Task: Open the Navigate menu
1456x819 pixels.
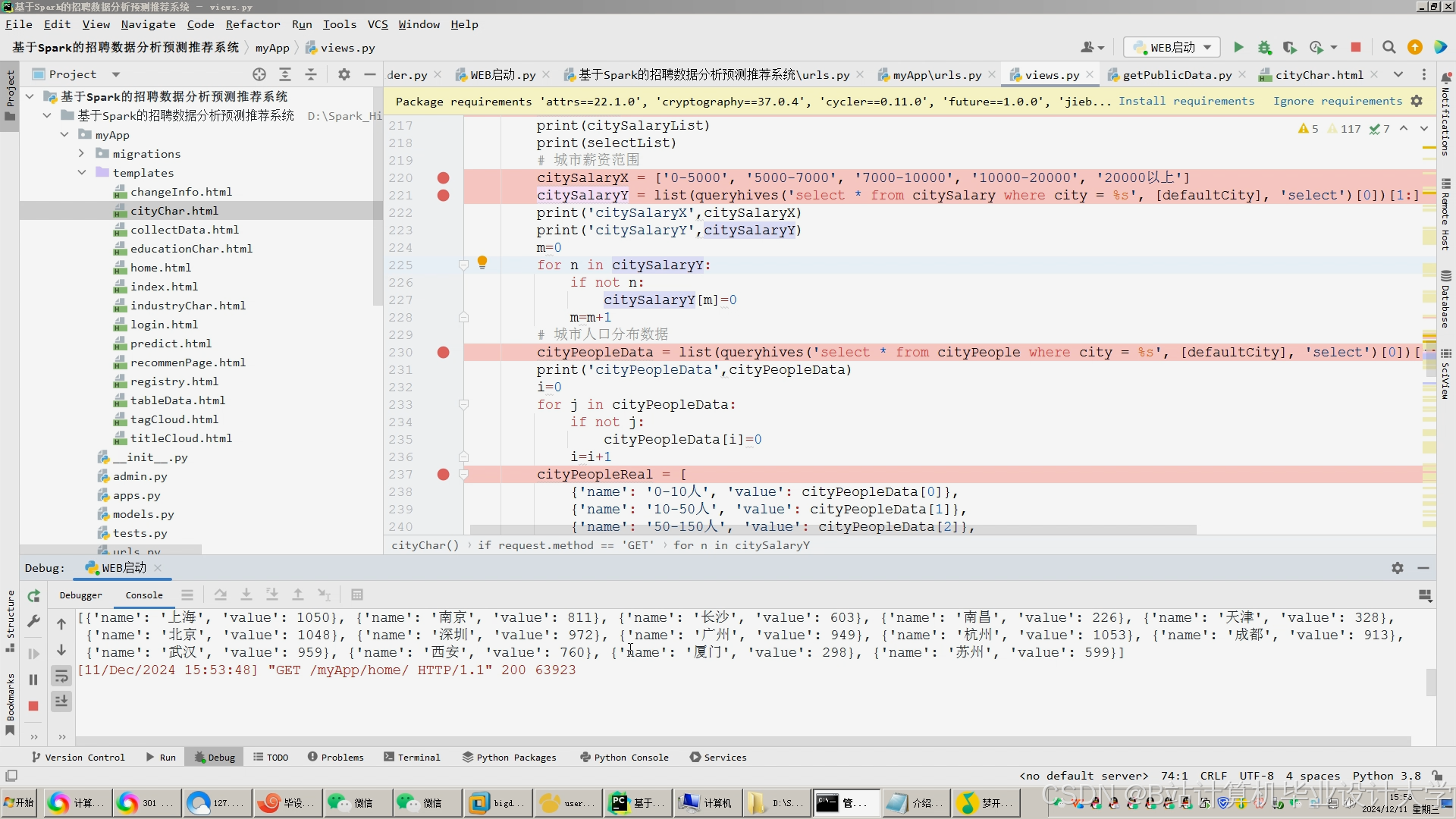Action: click(x=148, y=24)
